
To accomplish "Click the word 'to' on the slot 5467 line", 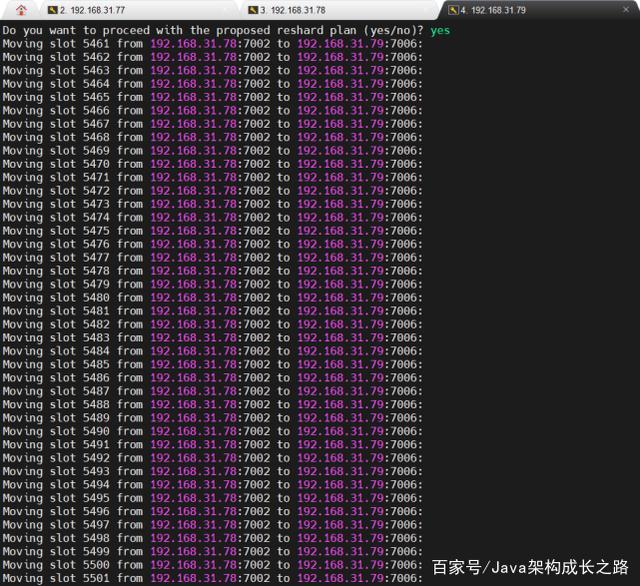I will [x=284, y=124].
